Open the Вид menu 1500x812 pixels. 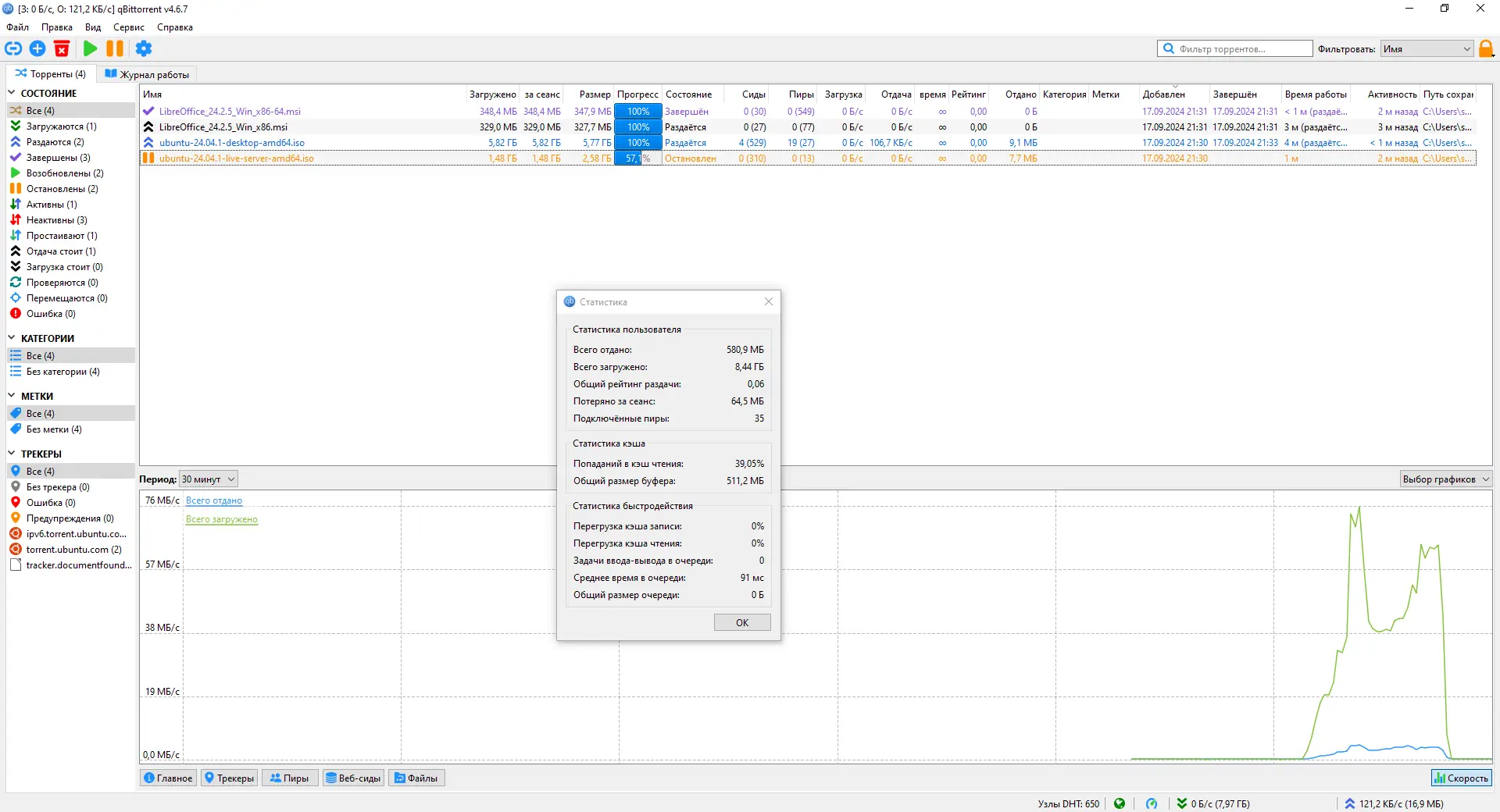[93, 27]
